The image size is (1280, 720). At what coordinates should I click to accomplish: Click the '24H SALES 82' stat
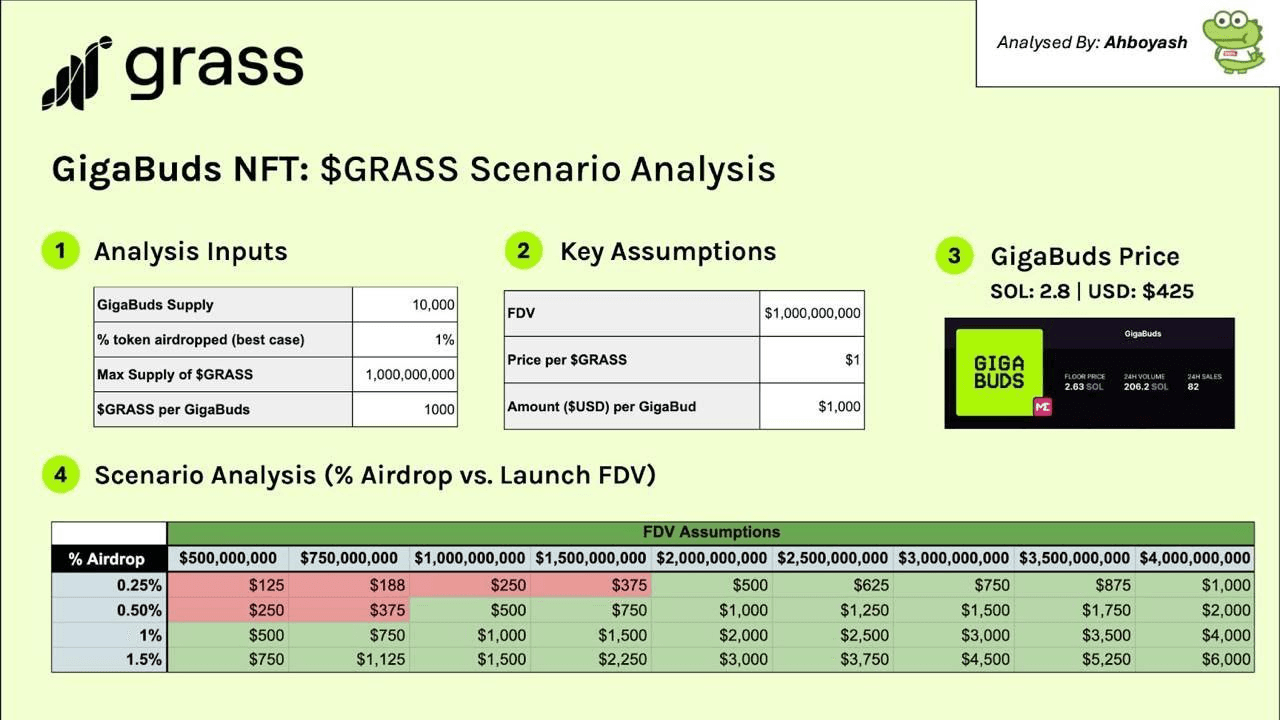point(1204,381)
